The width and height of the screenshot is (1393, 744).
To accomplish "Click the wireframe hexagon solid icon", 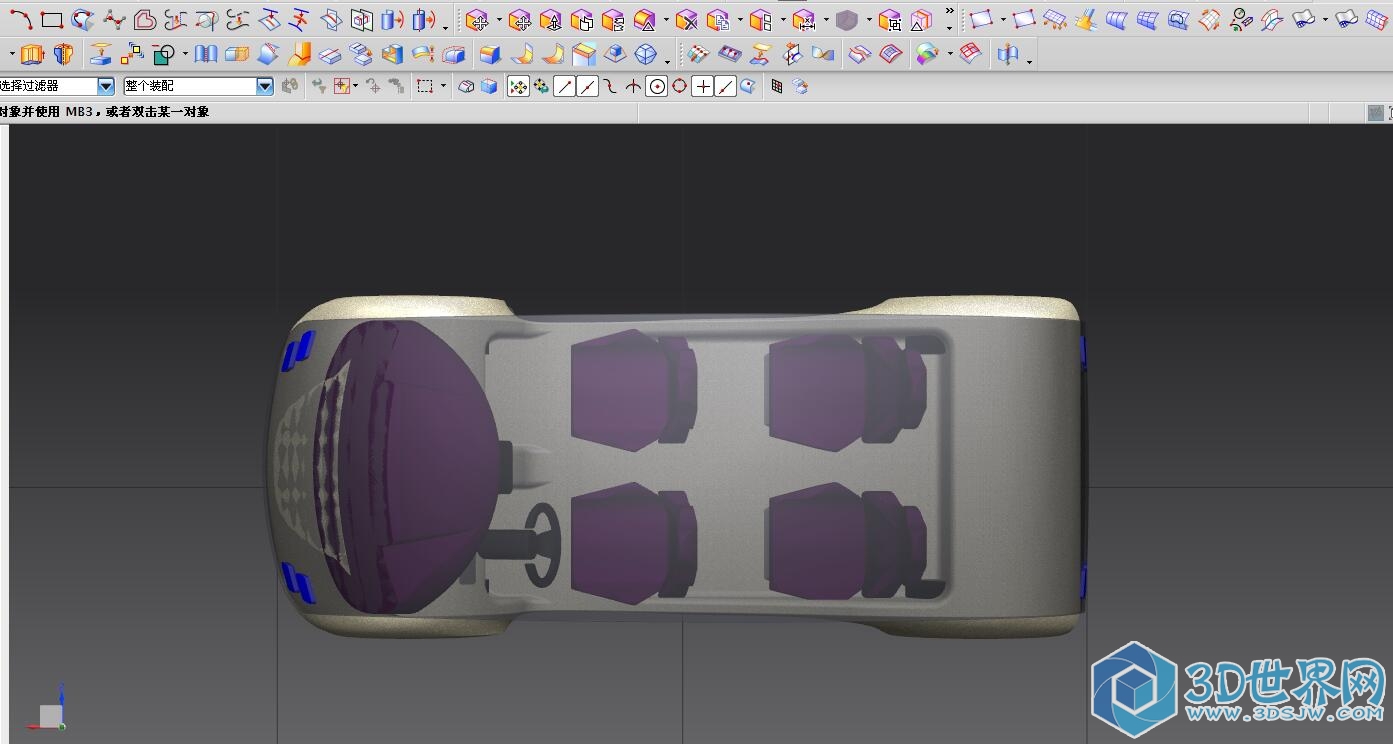I will tap(646, 55).
